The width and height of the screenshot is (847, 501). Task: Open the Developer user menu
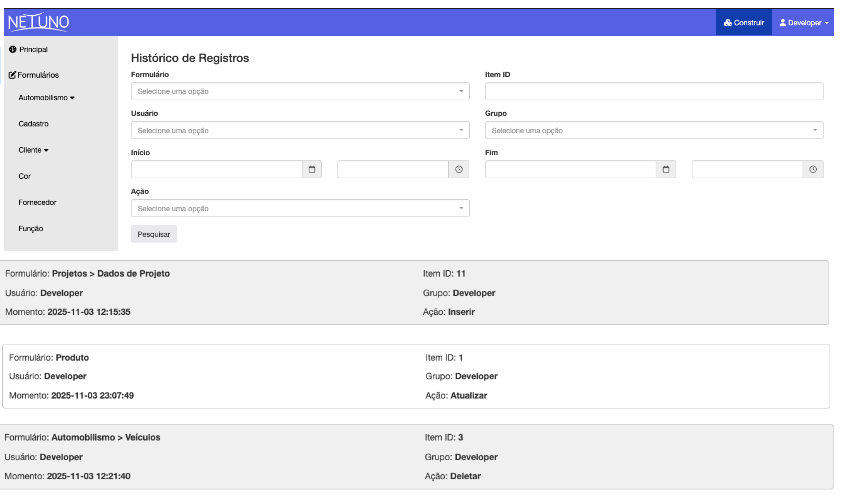coord(804,22)
